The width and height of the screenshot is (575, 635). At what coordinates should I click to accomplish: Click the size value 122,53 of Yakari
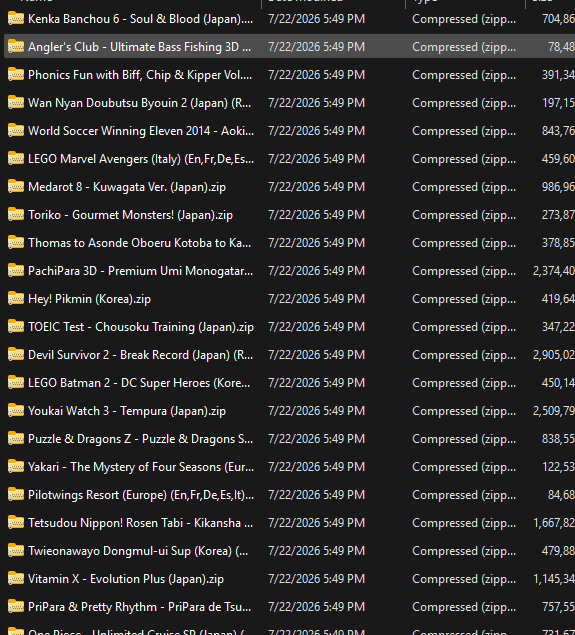pyautogui.click(x=558, y=467)
